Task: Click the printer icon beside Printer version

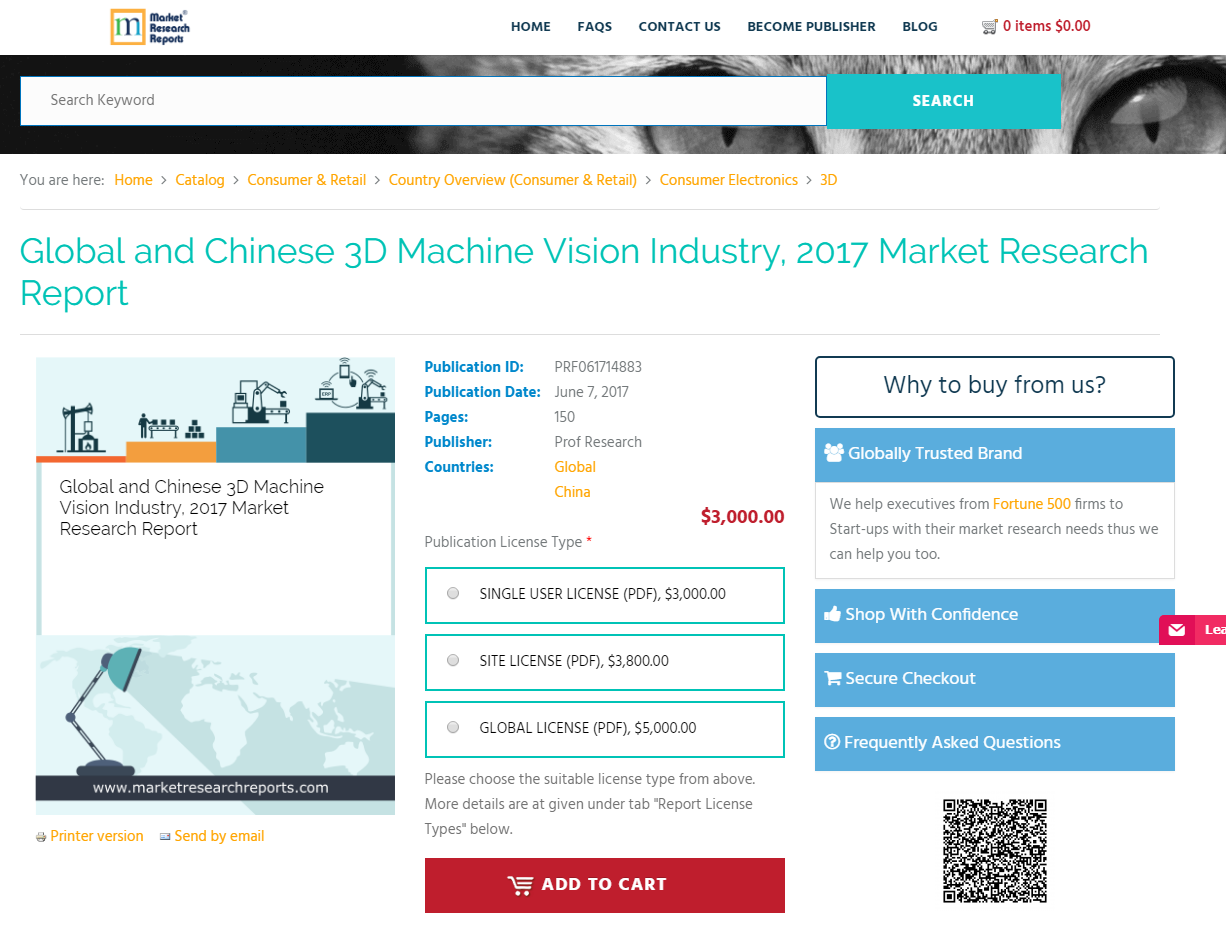Action: (x=41, y=837)
